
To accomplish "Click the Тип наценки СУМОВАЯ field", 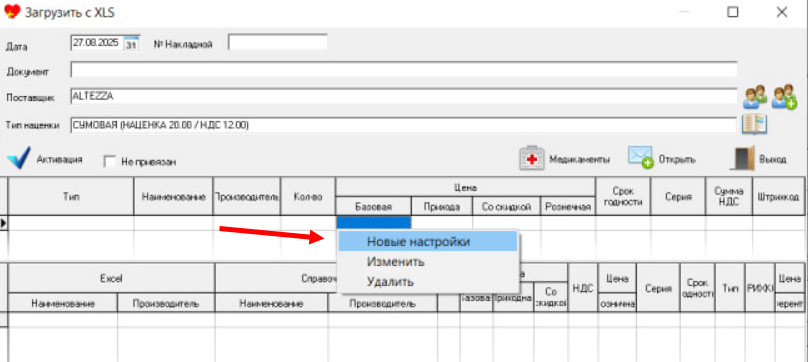I will (x=403, y=125).
